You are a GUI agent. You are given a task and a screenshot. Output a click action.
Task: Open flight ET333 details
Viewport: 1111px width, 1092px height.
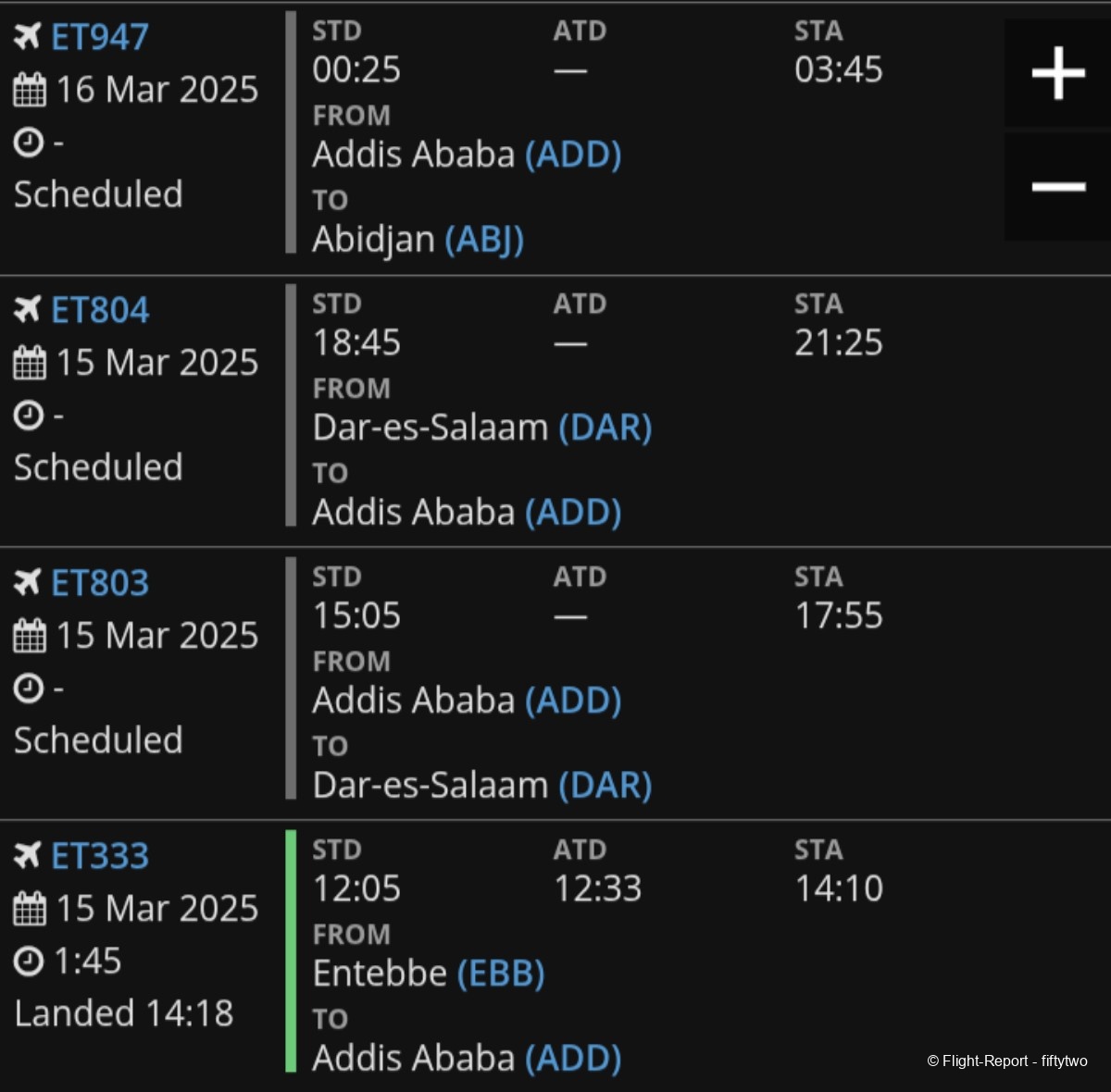pos(100,856)
